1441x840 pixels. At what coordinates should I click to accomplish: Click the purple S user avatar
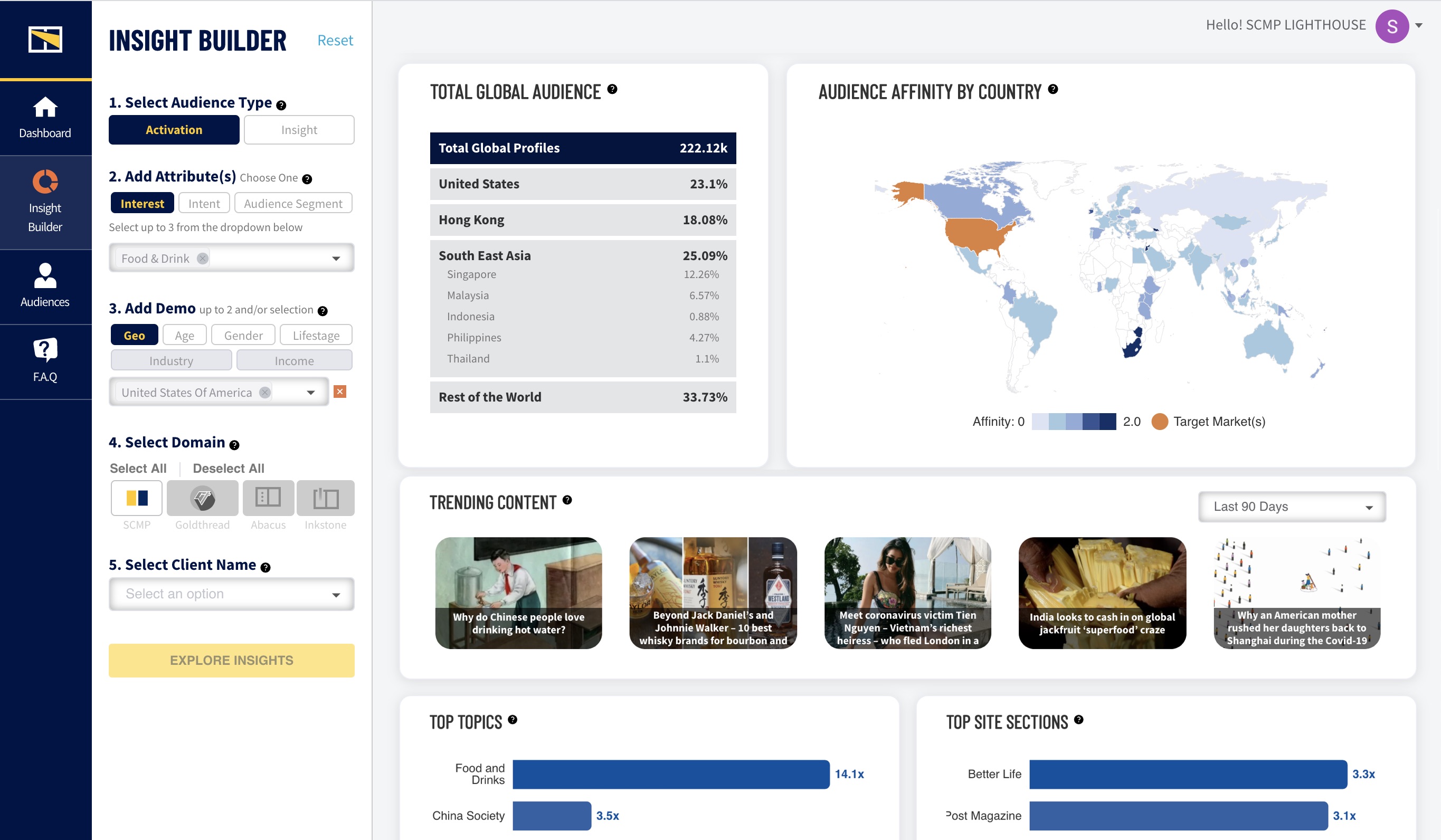pos(1391,26)
